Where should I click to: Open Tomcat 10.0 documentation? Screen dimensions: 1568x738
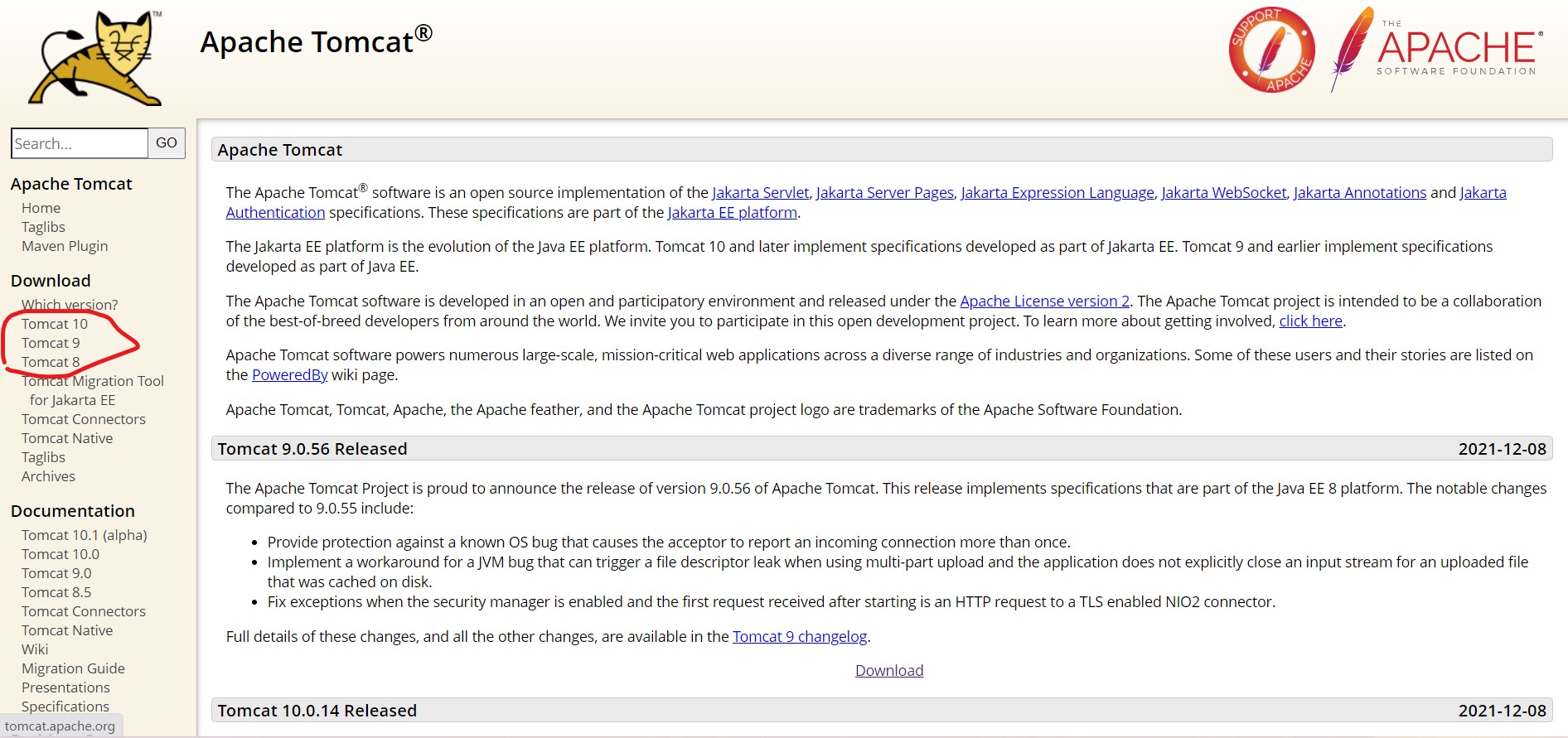(x=60, y=554)
